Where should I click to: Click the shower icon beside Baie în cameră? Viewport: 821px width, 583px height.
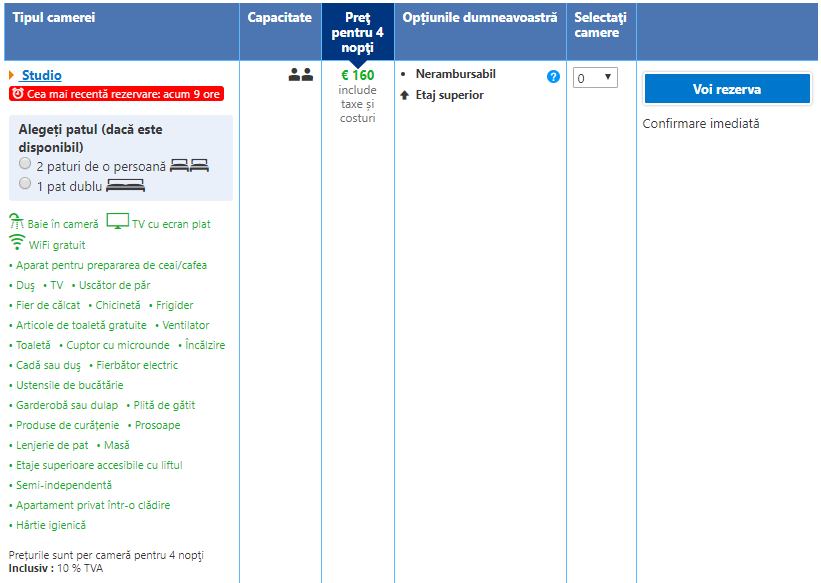tap(16, 222)
